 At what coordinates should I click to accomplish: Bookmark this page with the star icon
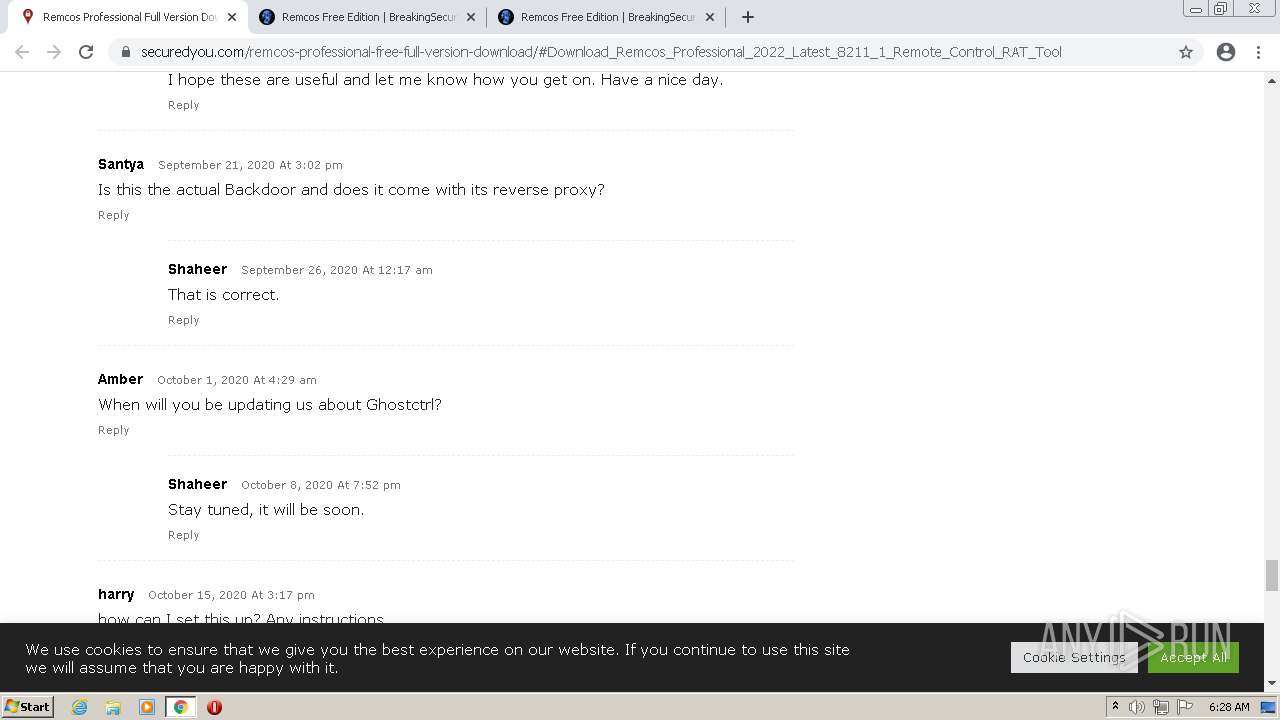coord(1186,52)
